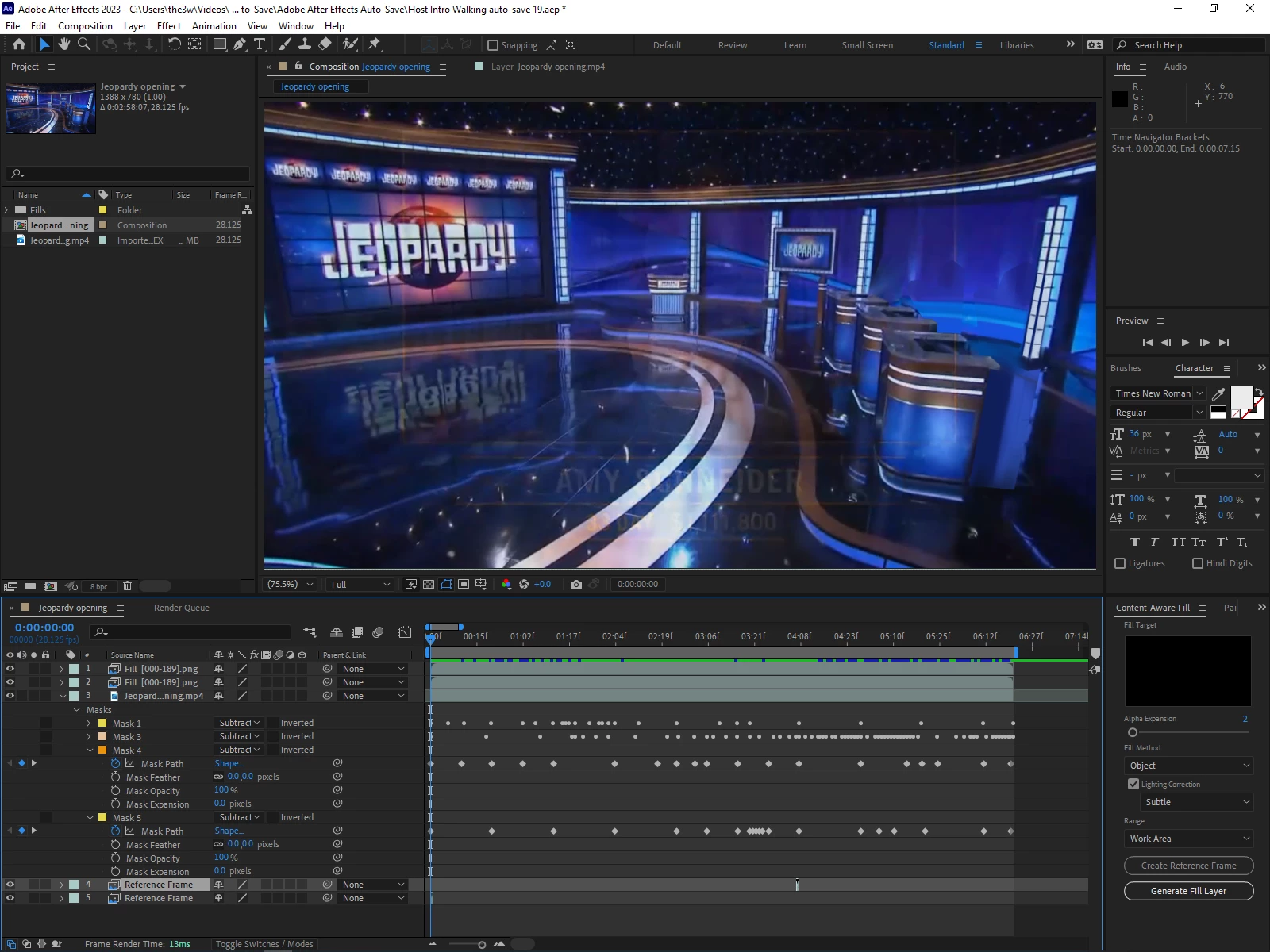Select the Zoom tool in toolbar
This screenshot has width=1270, height=952.
coord(83,44)
